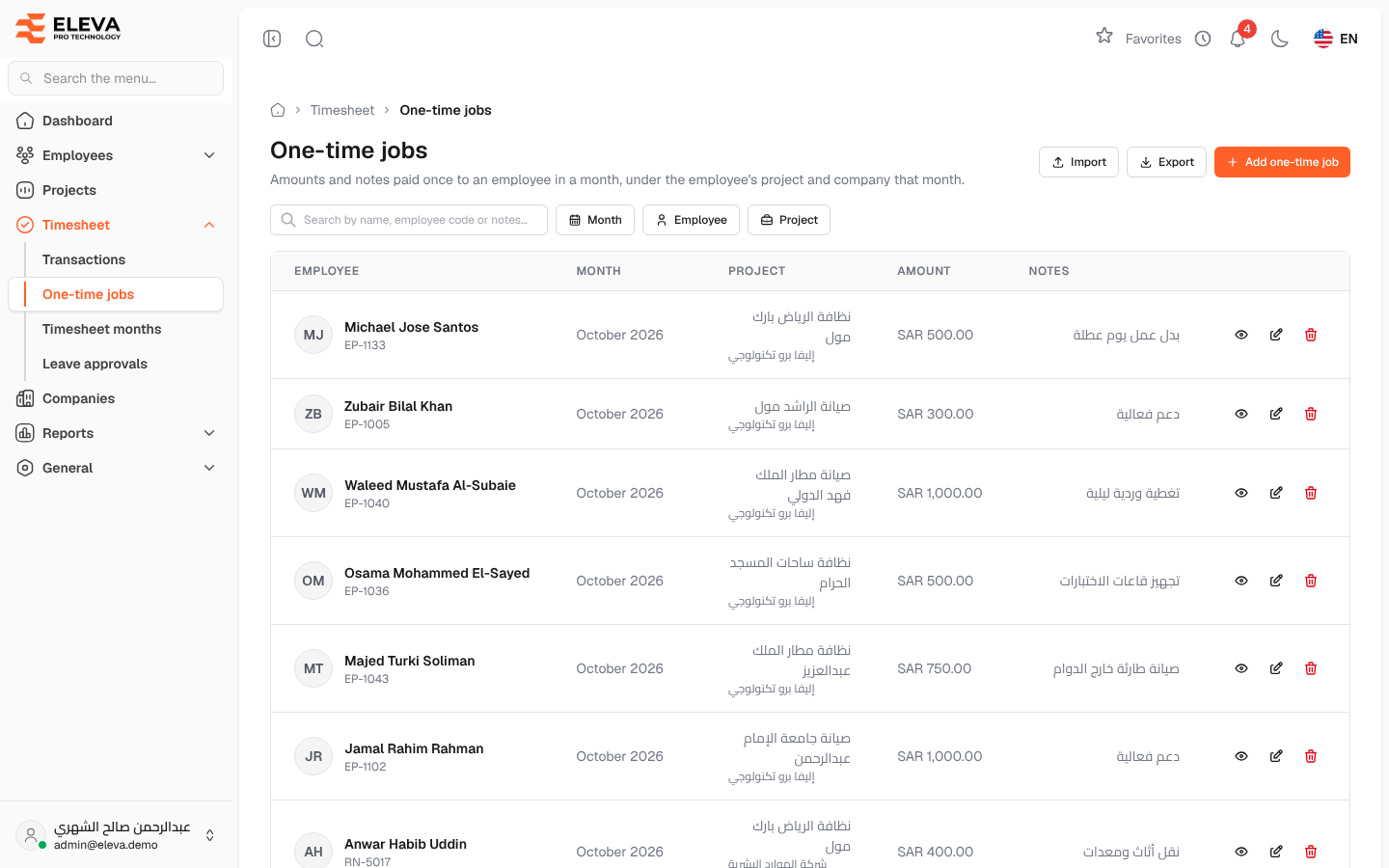Screen dimensions: 1389x868
Task: Open notifications bell with 4 badge
Action: coord(1238,39)
